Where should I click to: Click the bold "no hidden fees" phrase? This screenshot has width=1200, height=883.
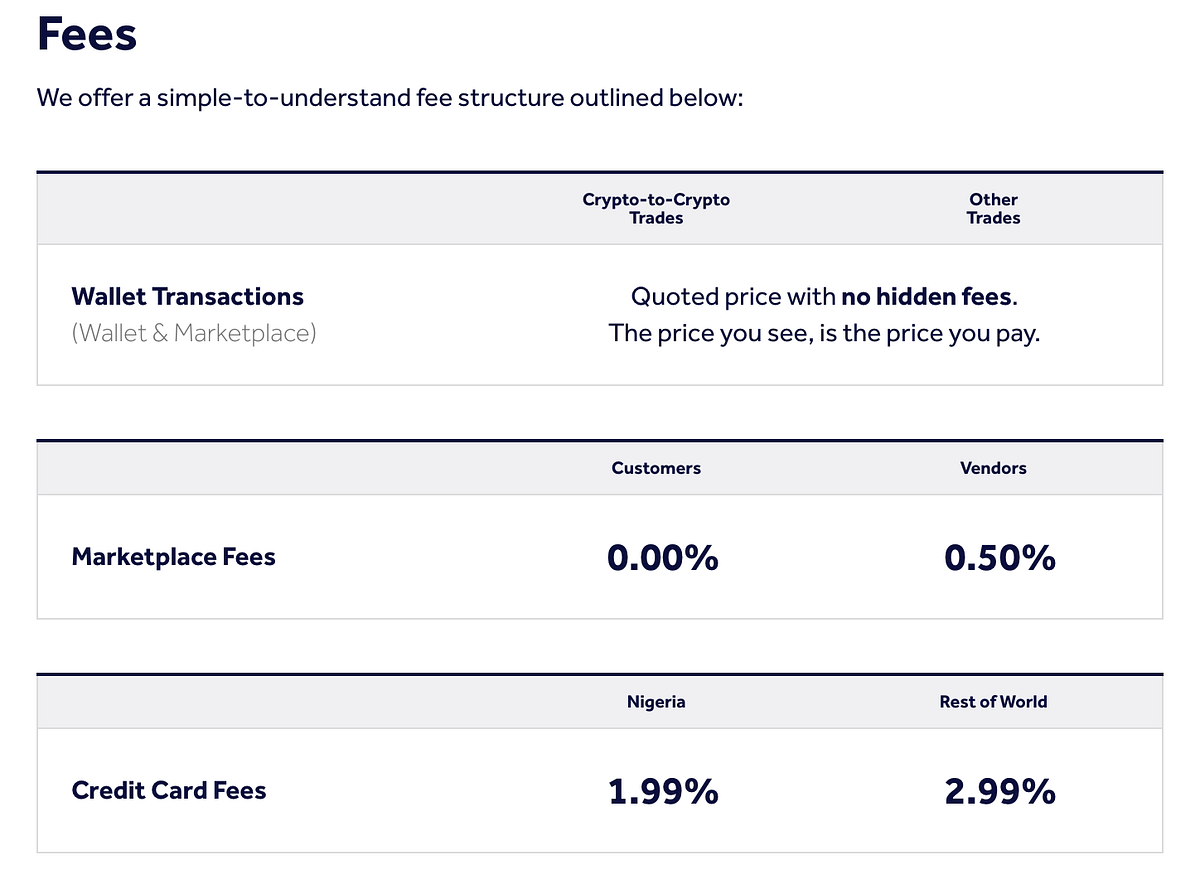pyautogui.click(x=926, y=297)
